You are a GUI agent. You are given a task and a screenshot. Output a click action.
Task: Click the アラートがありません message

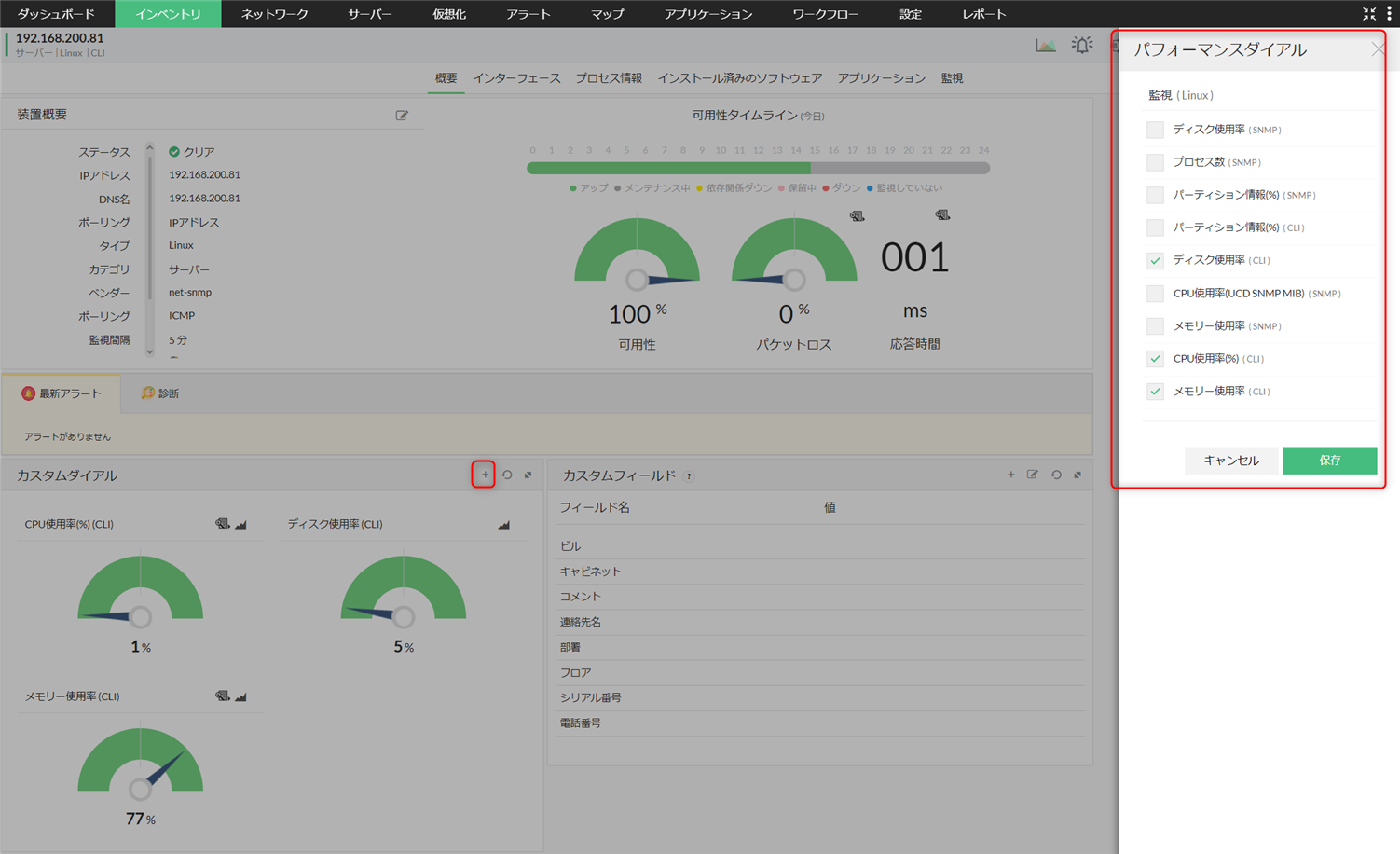pos(67,436)
